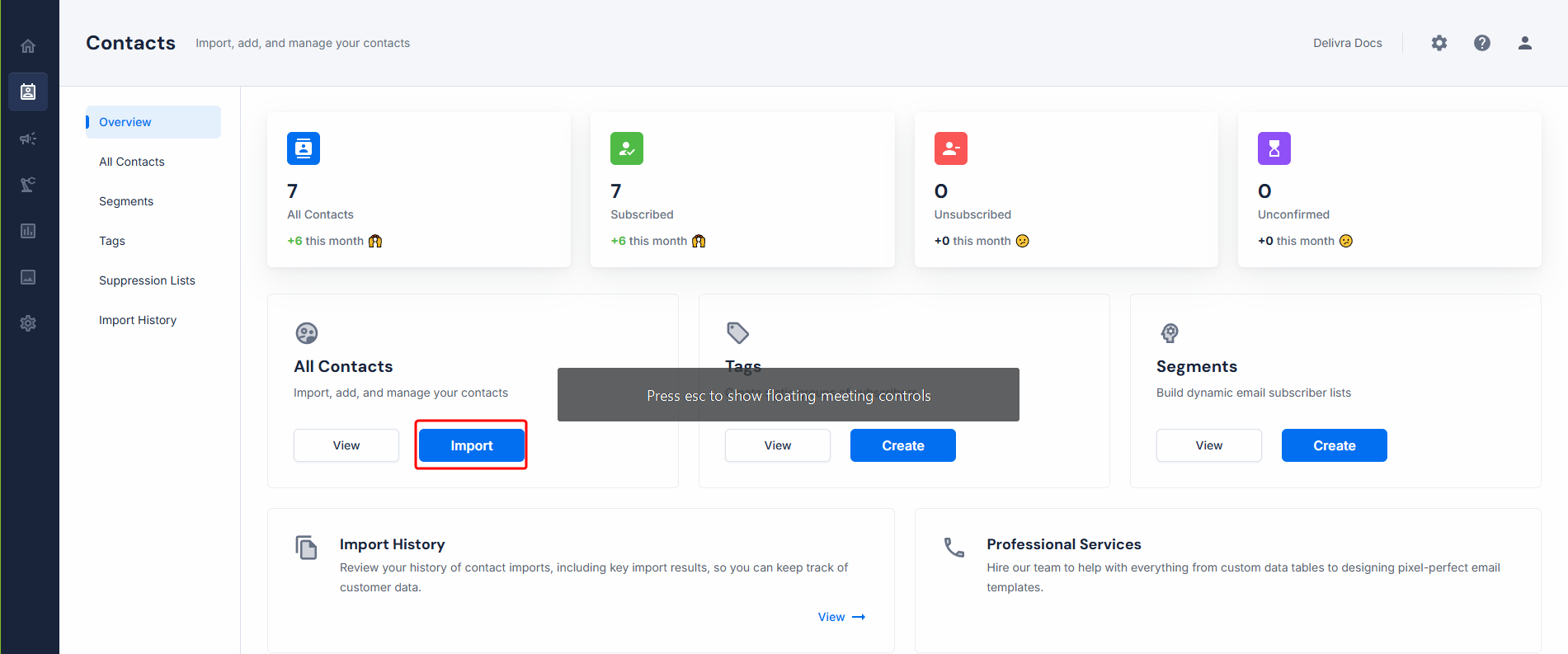Viewport: 1568px width, 654px height.
Task: Click the All Contacts card globe icon
Action: click(x=307, y=333)
